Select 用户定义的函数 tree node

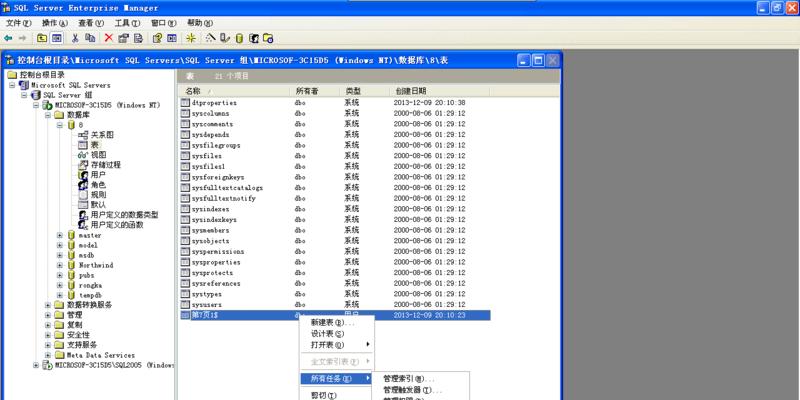tap(117, 224)
